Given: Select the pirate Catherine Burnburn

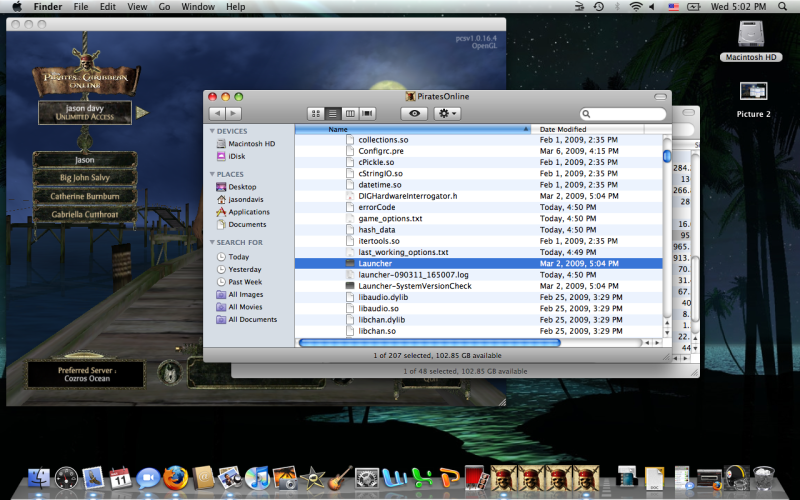Looking at the screenshot, I should tap(85, 196).
